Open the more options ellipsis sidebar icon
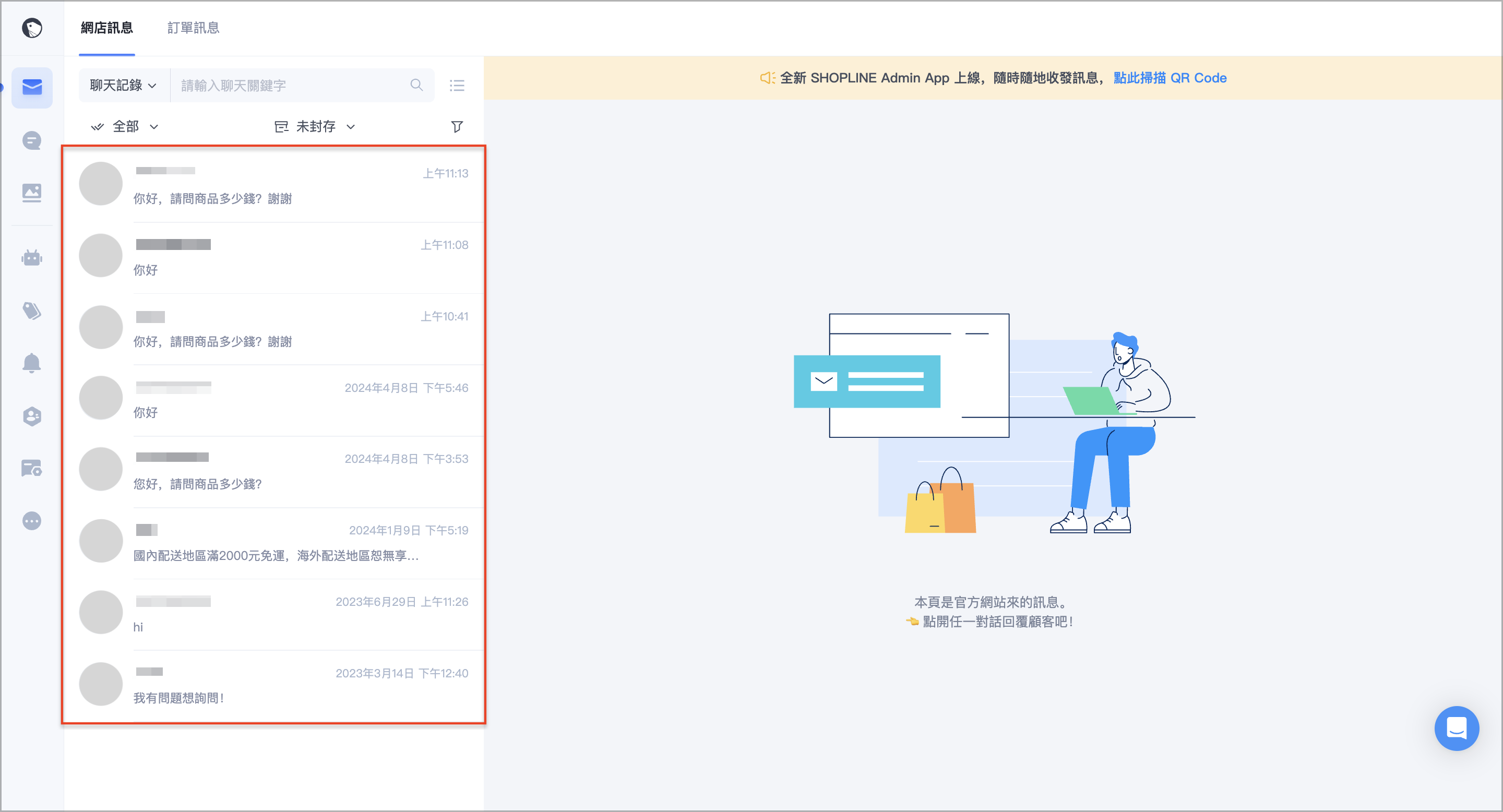 click(31, 520)
